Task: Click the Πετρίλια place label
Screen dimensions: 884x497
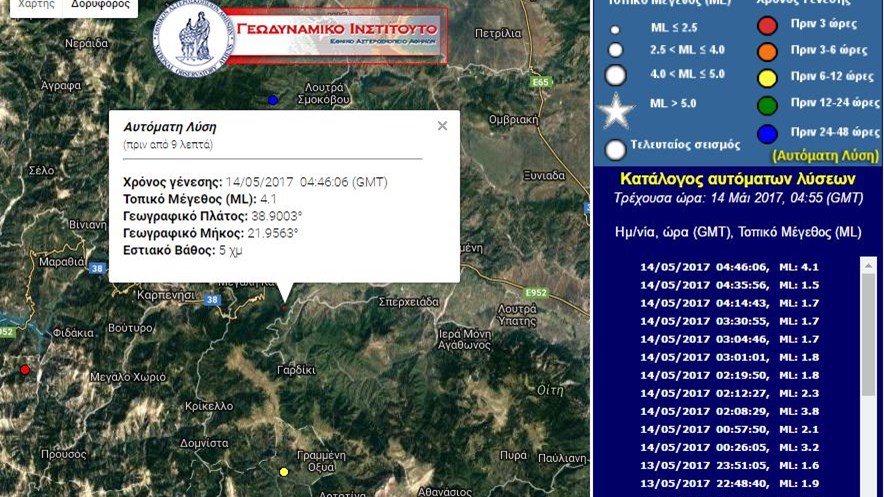Action: 498,34
